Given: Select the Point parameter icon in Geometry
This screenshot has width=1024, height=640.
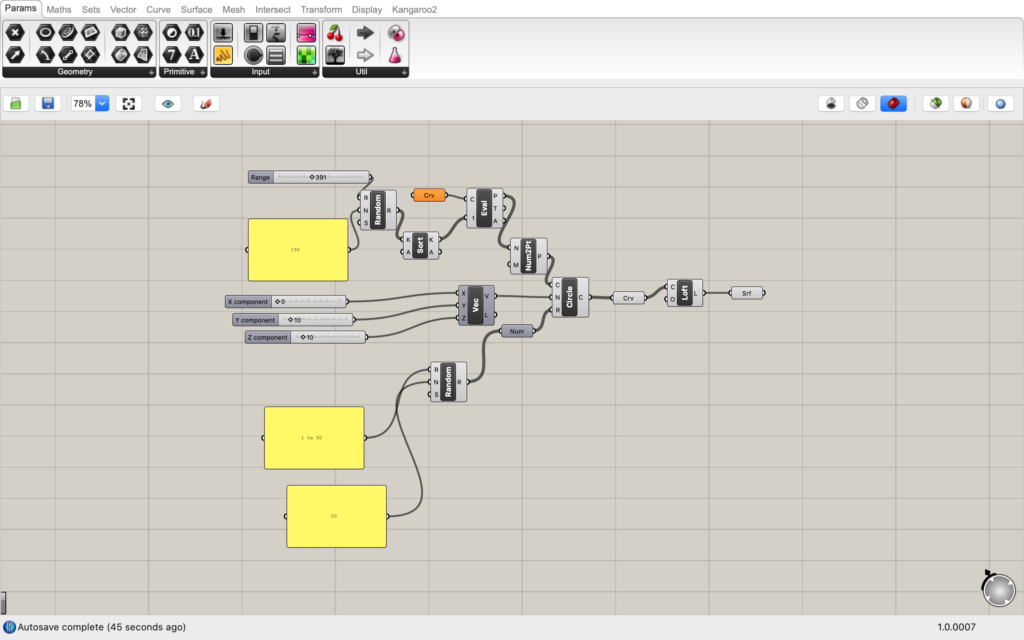Looking at the screenshot, I should point(15,33).
